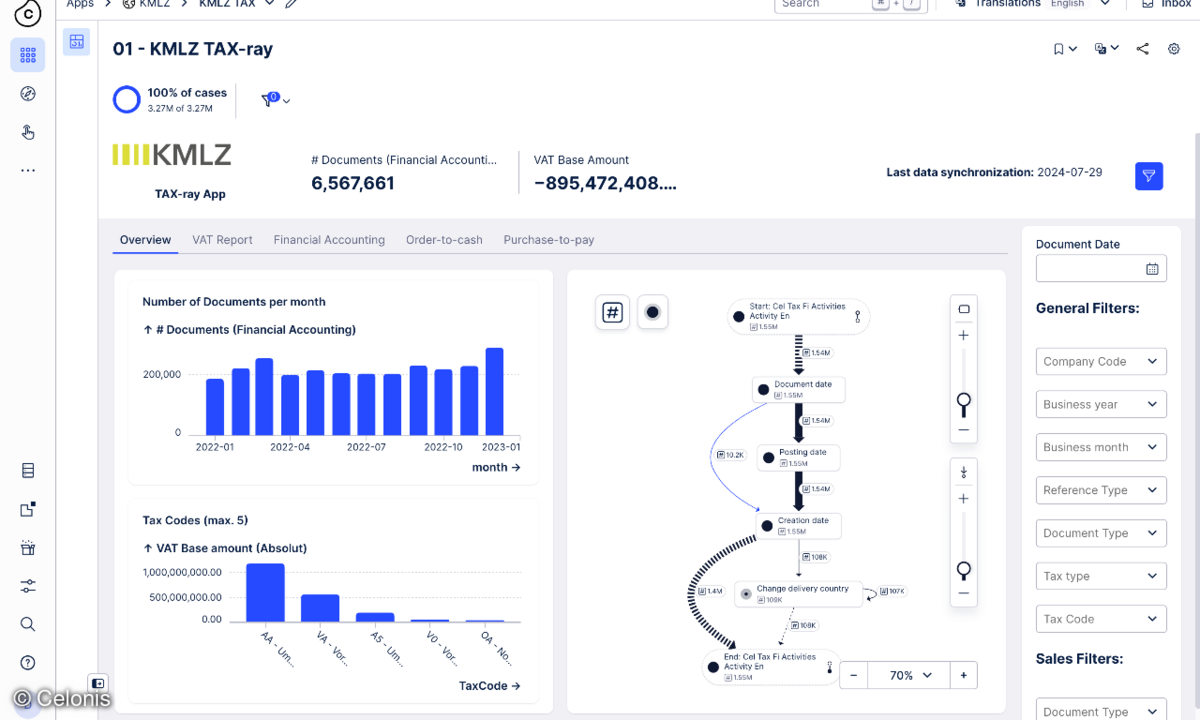1200x720 pixels.
Task: Select the Posting date activity node
Action: (x=797, y=458)
